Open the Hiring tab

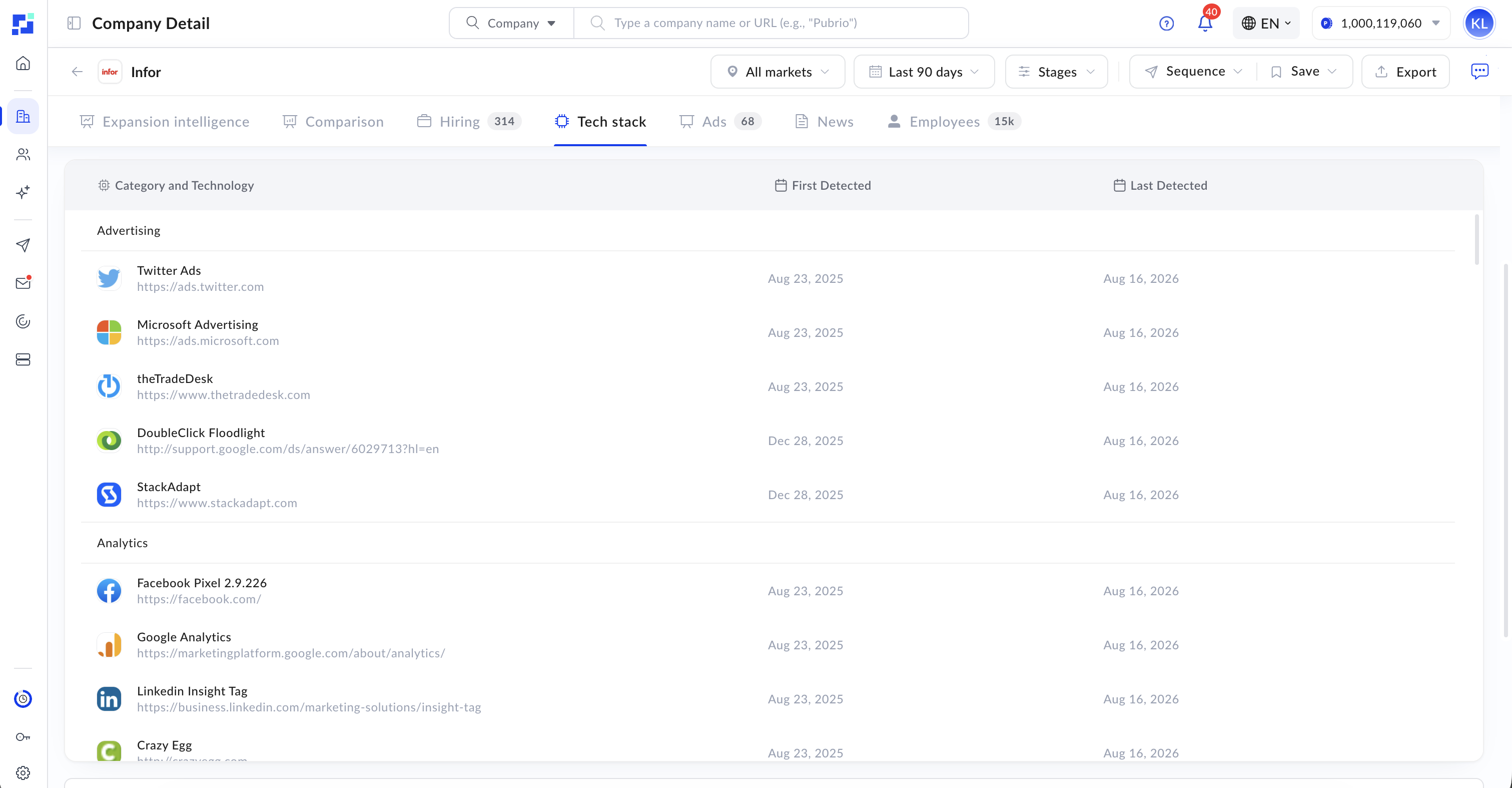point(469,122)
